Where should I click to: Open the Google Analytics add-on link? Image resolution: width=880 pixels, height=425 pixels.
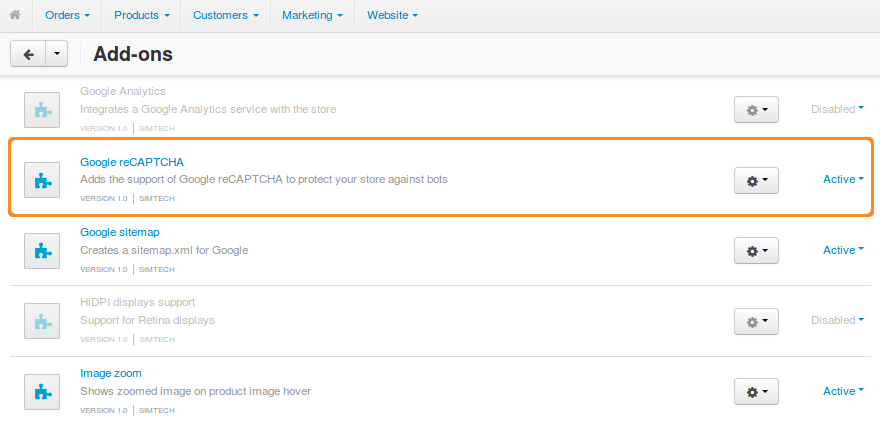tap(123, 91)
